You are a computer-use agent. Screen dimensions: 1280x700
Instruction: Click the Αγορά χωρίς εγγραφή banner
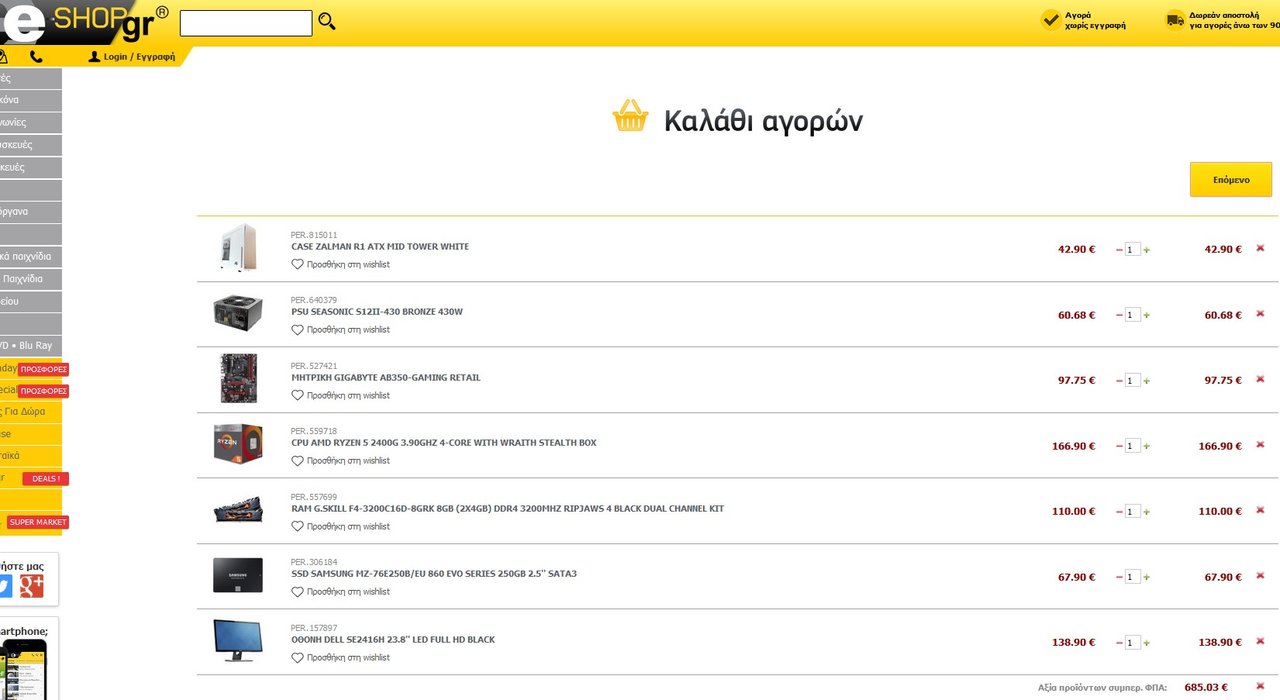1084,20
